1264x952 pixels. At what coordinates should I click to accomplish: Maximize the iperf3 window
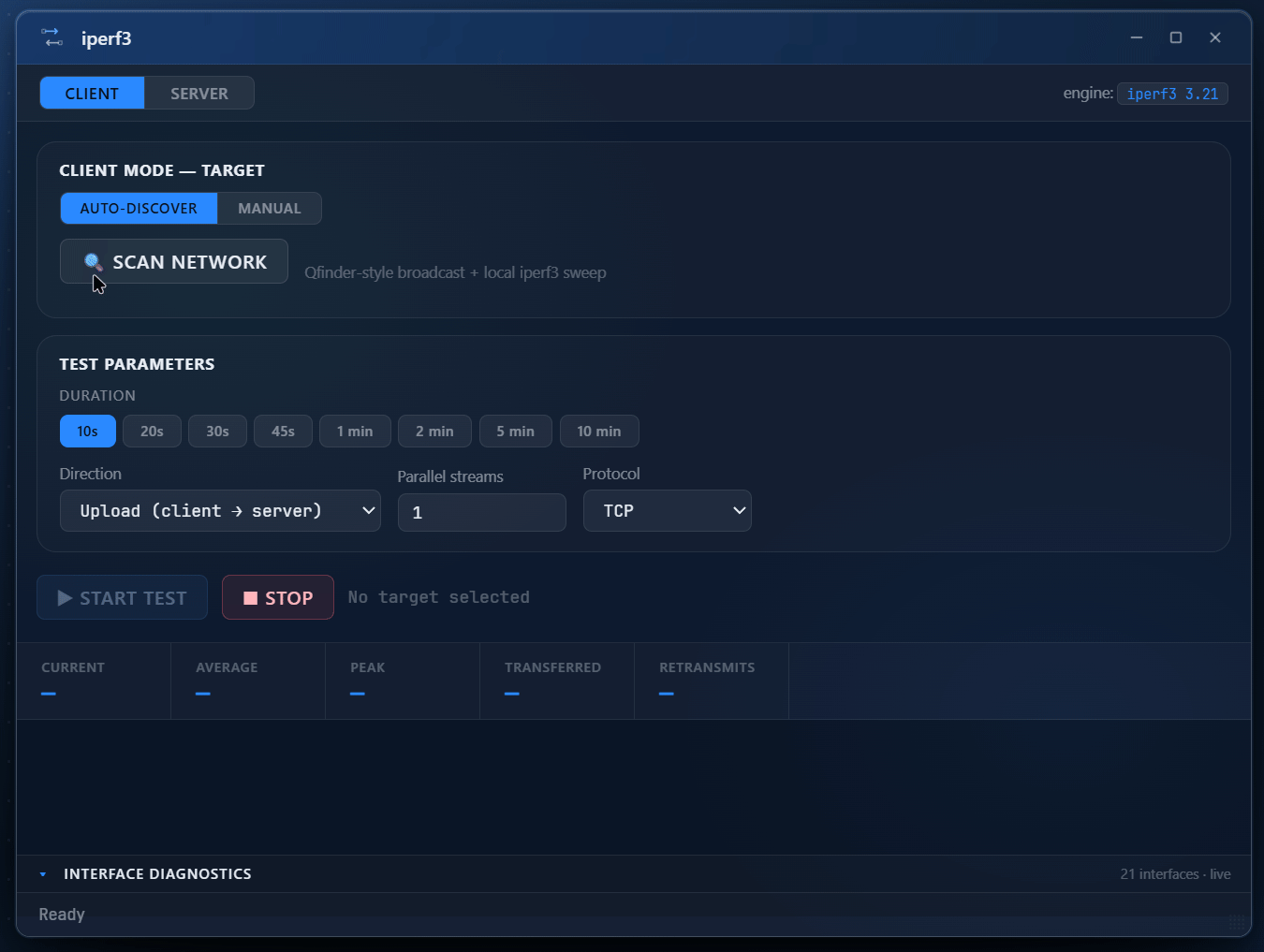1176,37
